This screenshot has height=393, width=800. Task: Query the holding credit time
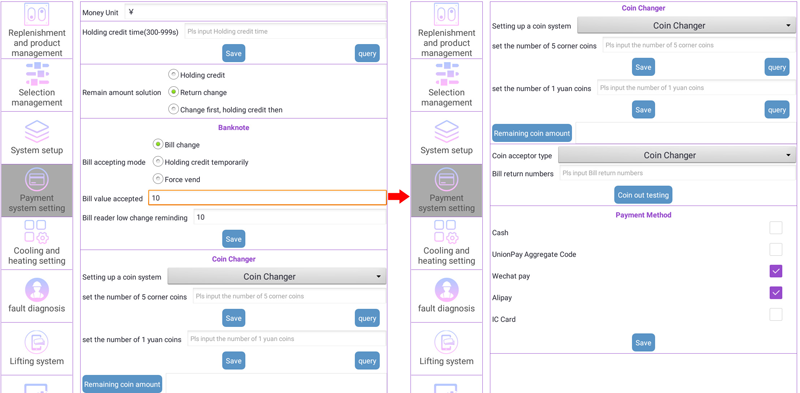[x=367, y=53]
